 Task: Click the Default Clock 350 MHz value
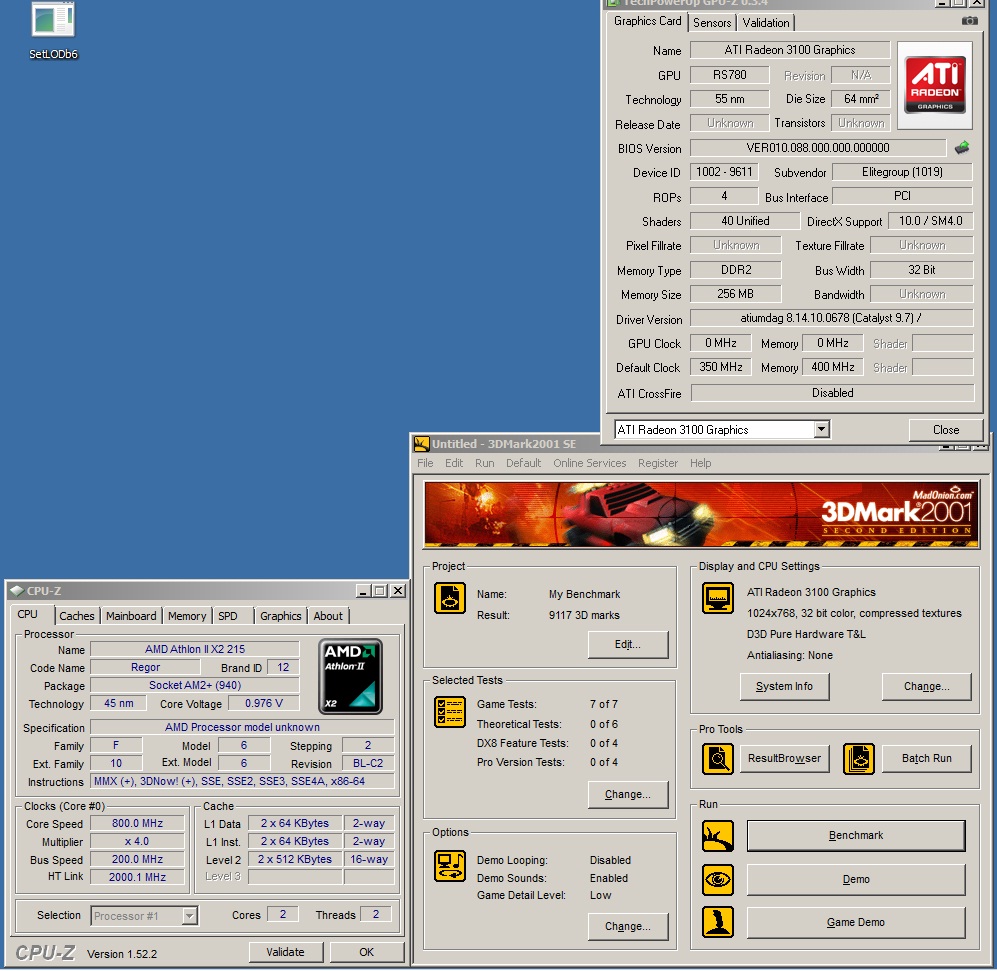tap(720, 367)
